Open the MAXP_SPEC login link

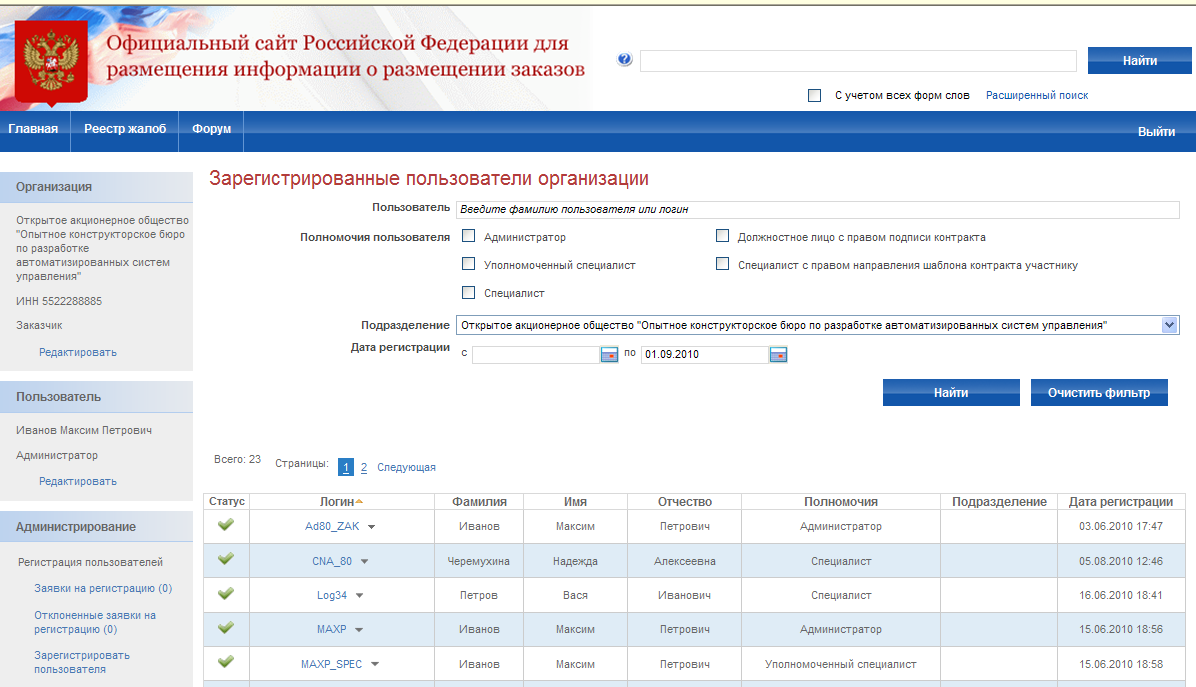pos(332,664)
